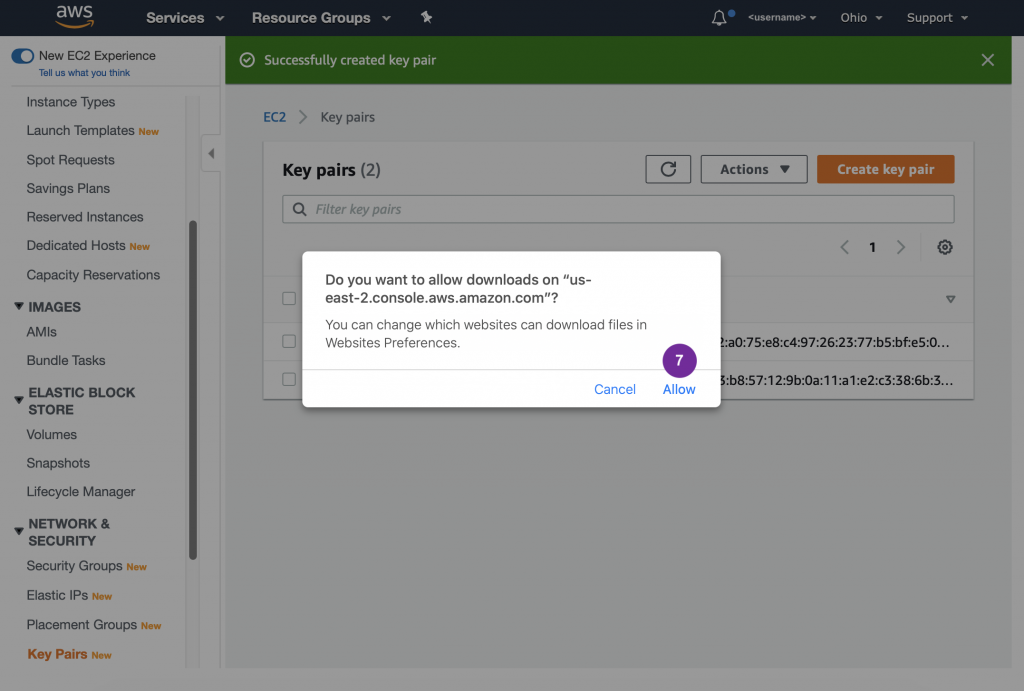Expand the Ohio region selector
Image resolution: width=1024 pixels, height=691 pixels.
click(861, 18)
